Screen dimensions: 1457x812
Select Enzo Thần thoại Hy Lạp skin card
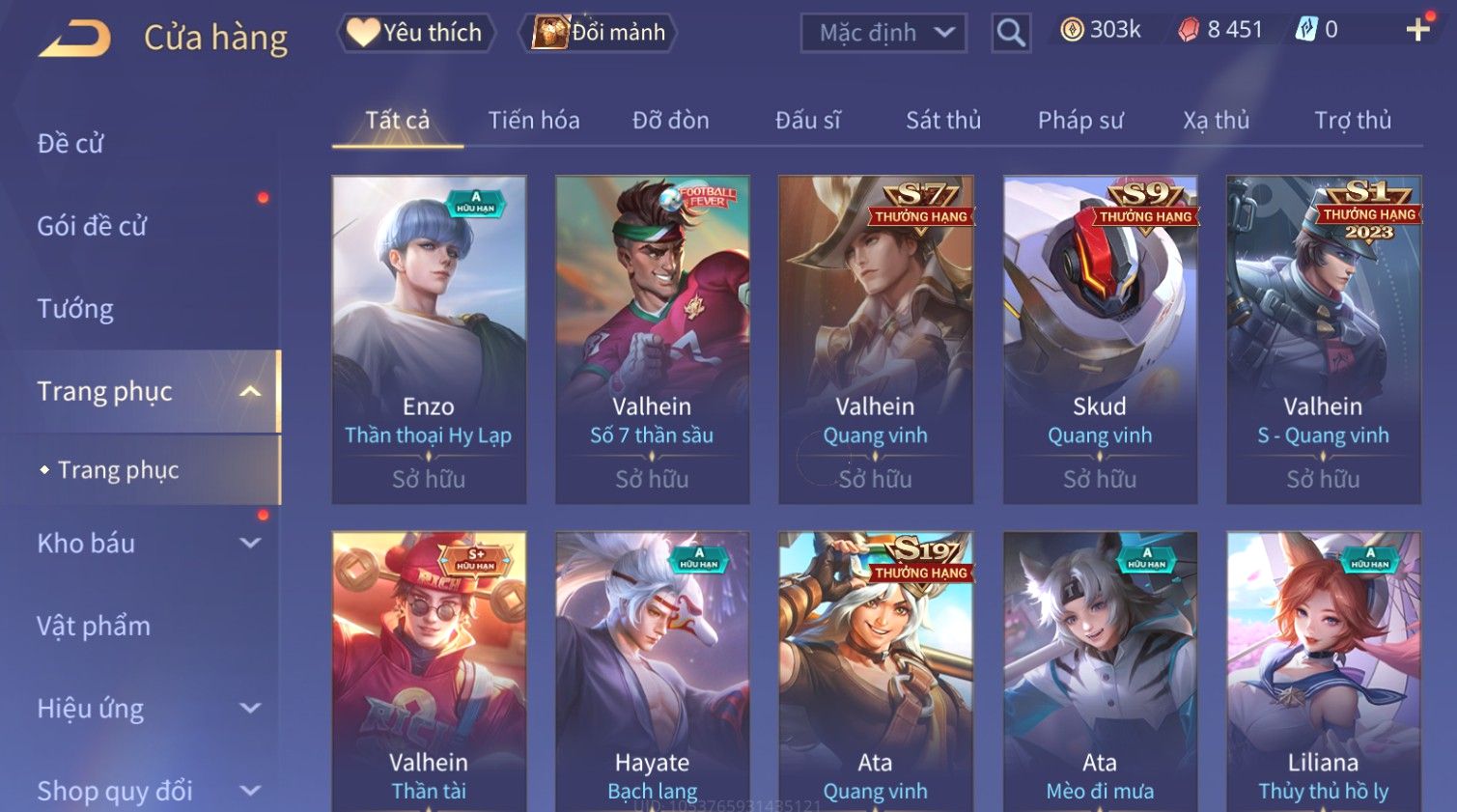[x=429, y=340]
